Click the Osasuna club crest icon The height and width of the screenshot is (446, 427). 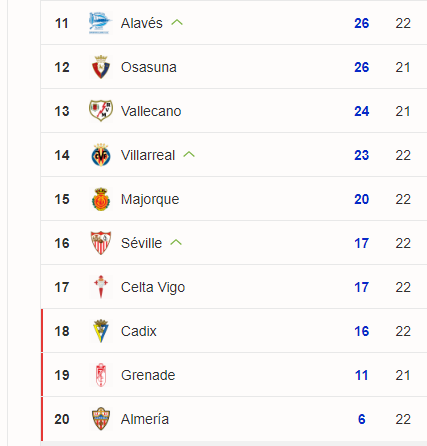click(101, 67)
